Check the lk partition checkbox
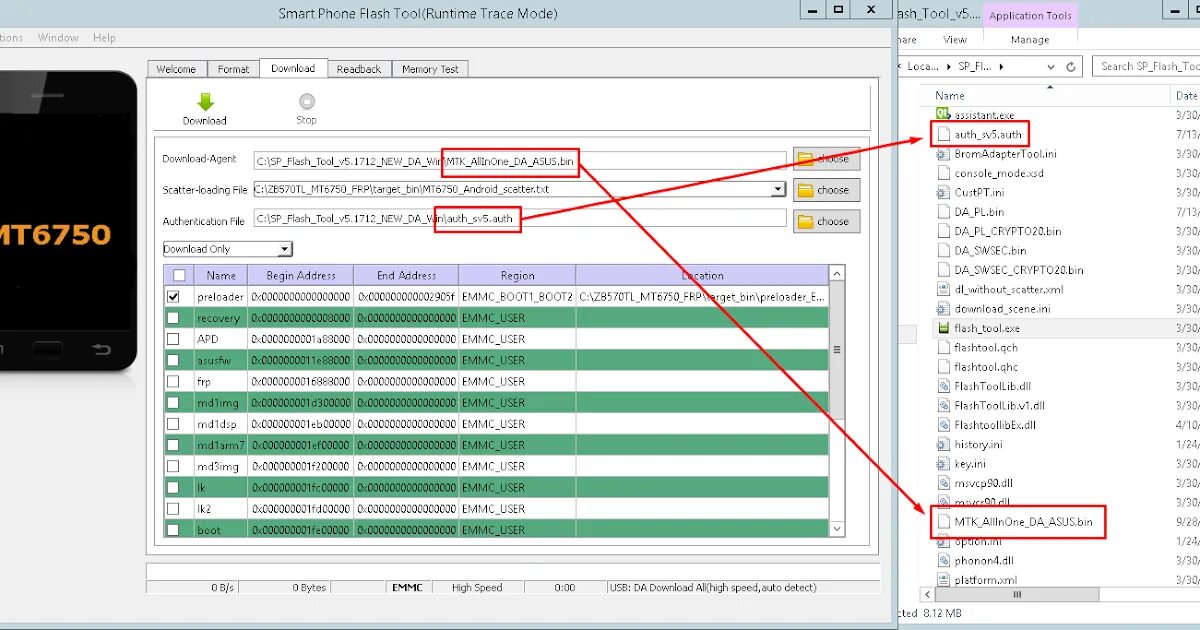This screenshot has height=630, width=1200. (x=174, y=487)
